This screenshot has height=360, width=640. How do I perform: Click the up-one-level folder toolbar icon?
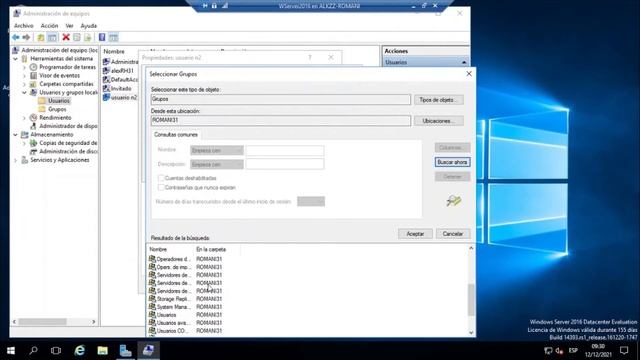coord(41,38)
